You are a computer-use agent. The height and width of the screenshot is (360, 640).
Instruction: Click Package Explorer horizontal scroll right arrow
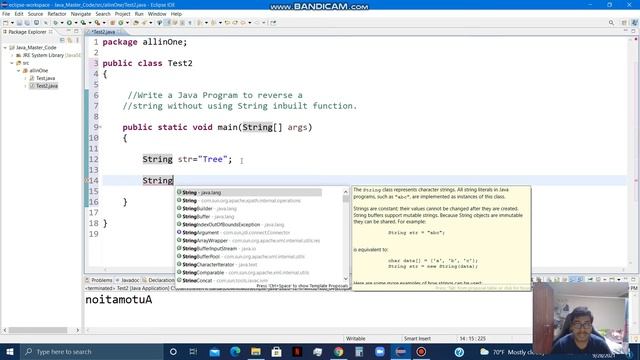point(78,330)
